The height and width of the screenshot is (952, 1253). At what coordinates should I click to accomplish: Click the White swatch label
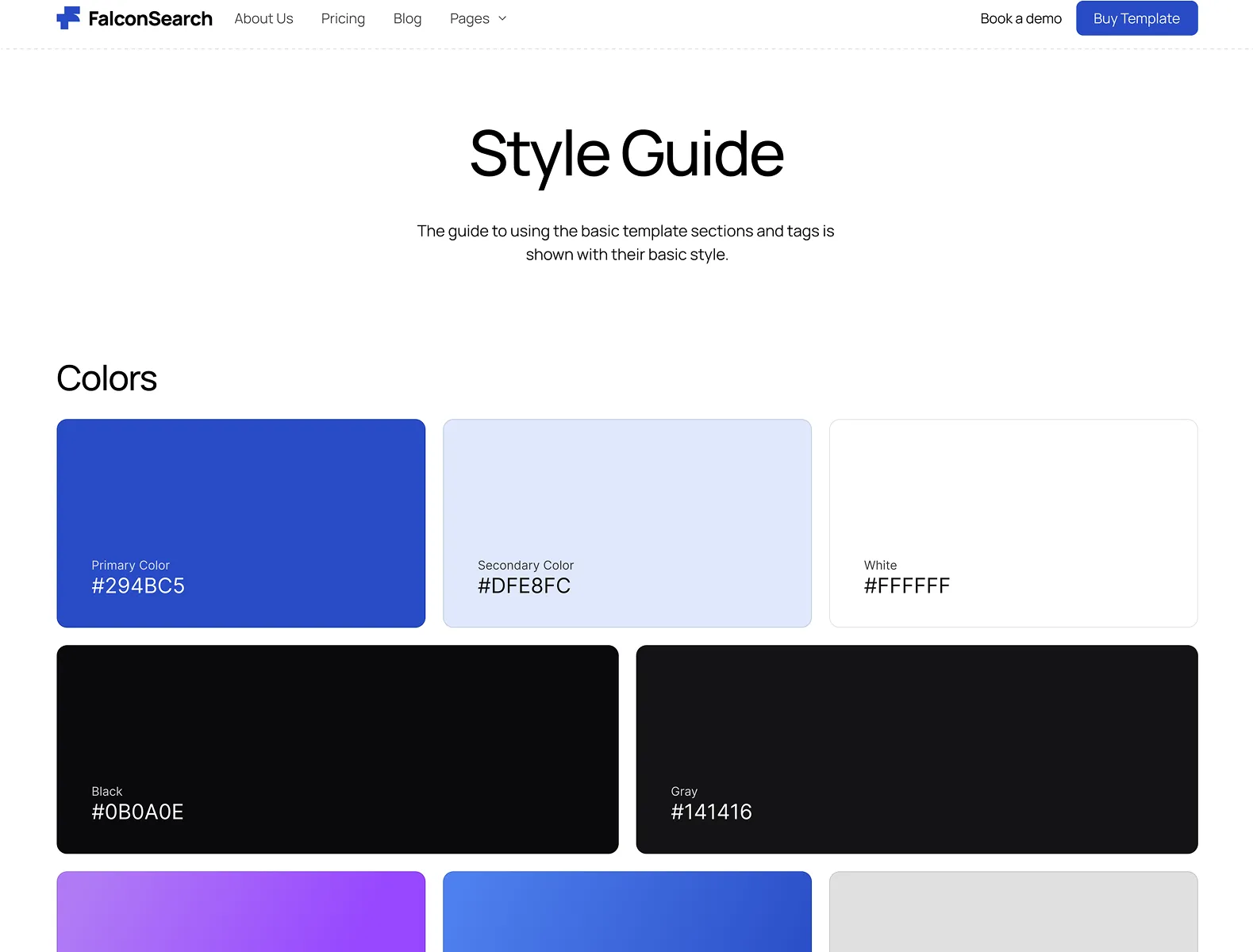pyautogui.click(x=880, y=566)
